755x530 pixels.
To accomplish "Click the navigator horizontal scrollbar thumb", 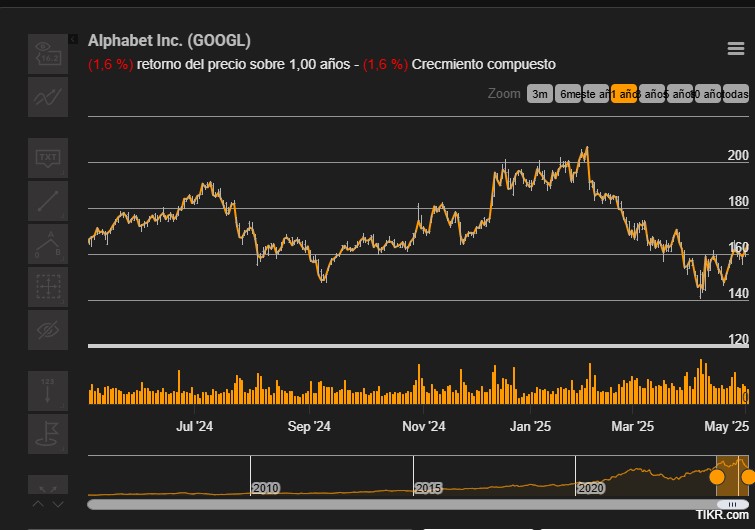I will coord(736,504).
